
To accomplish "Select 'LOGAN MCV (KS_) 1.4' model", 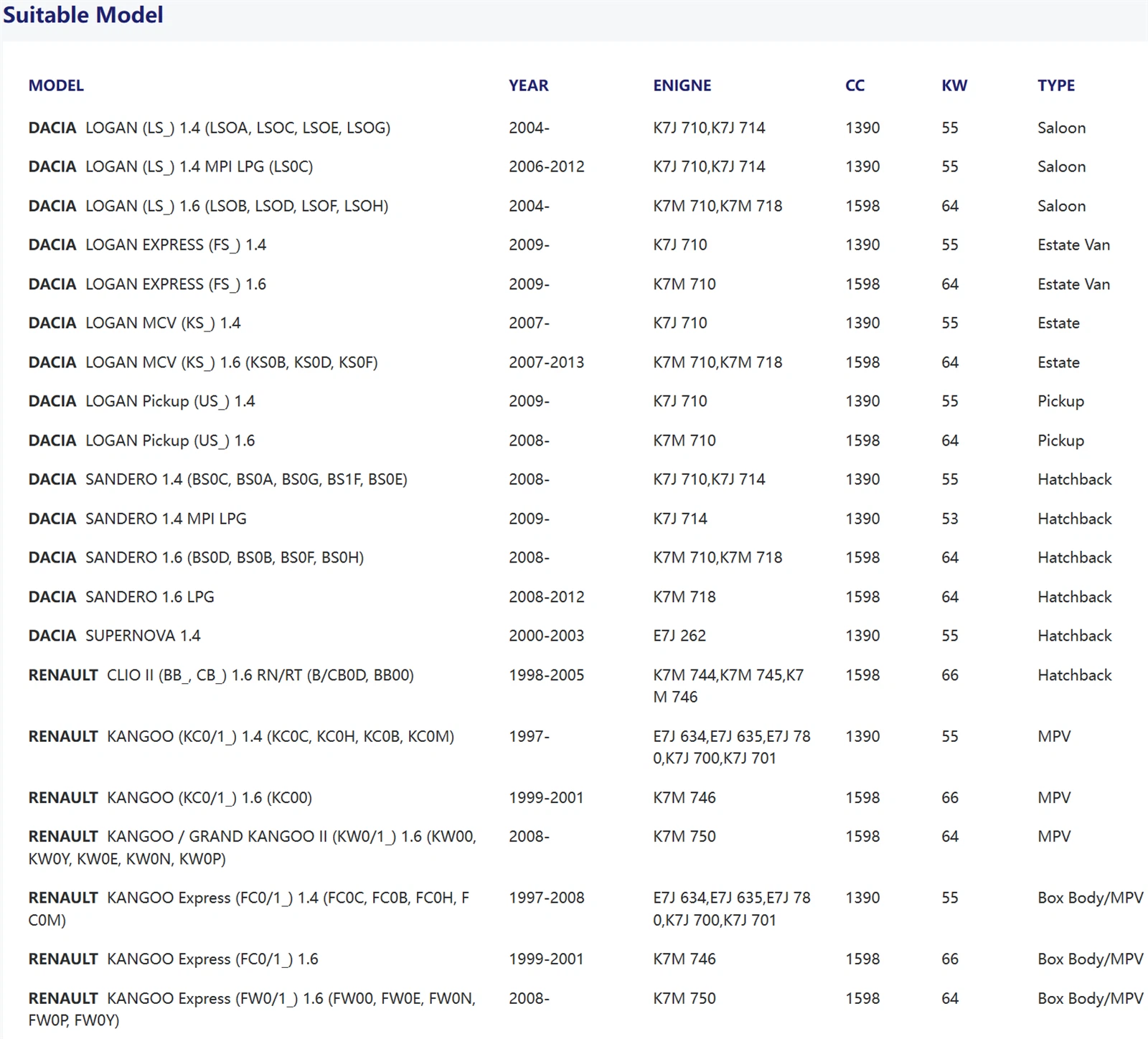I will pyautogui.click(x=135, y=323).
